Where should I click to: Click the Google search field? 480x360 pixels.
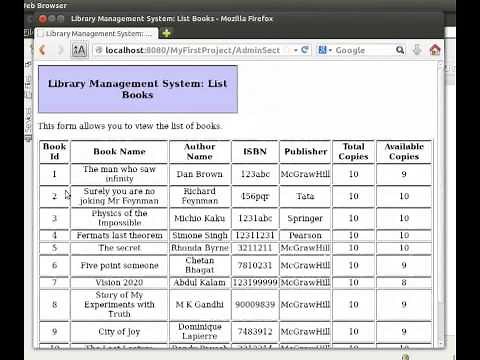pyautogui.click(x=363, y=50)
